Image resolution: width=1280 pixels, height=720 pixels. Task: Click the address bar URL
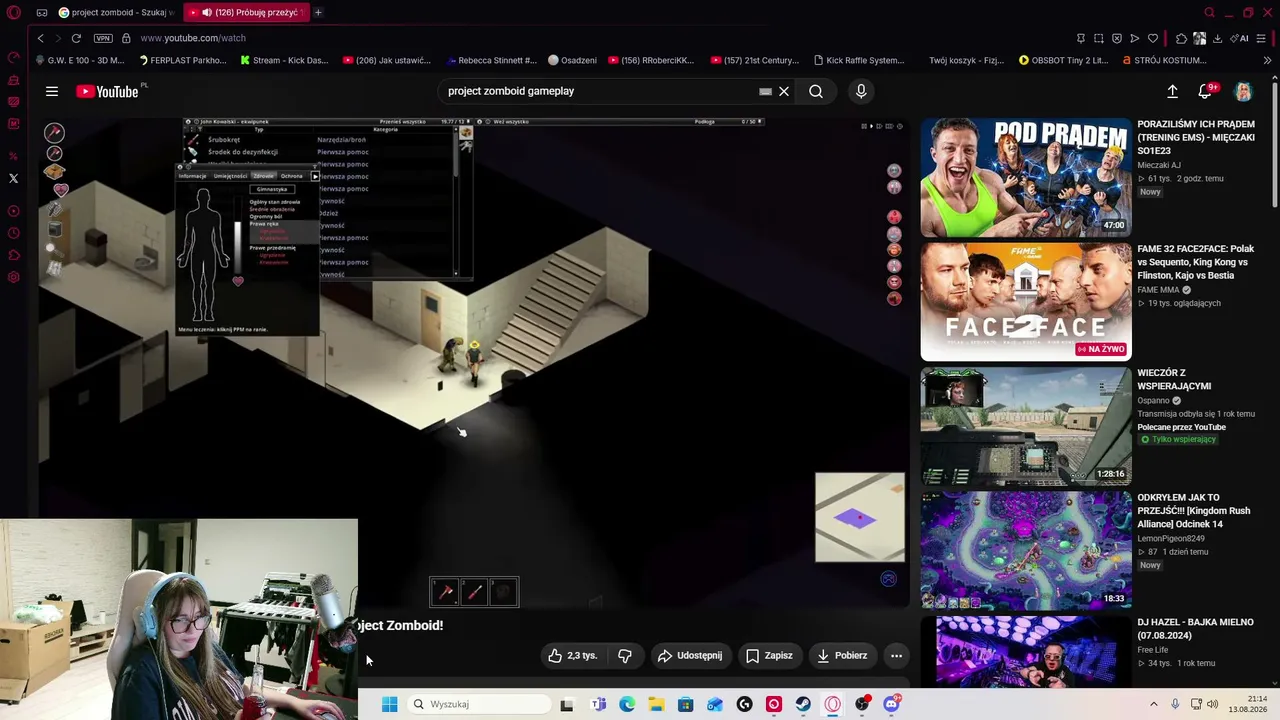tap(193, 38)
